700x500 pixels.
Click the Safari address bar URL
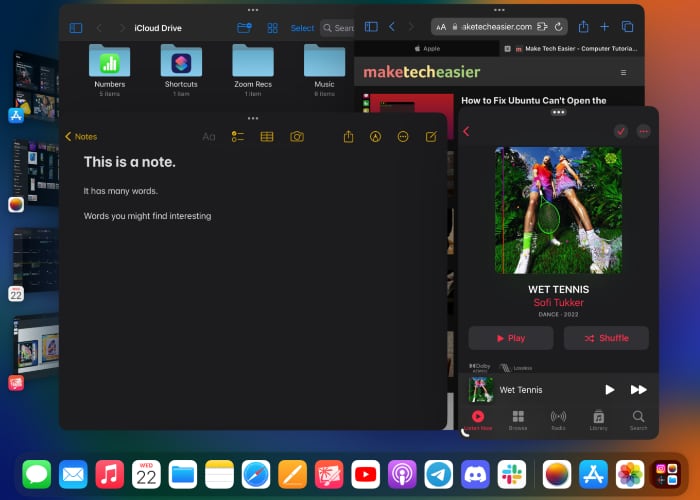[496, 27]
